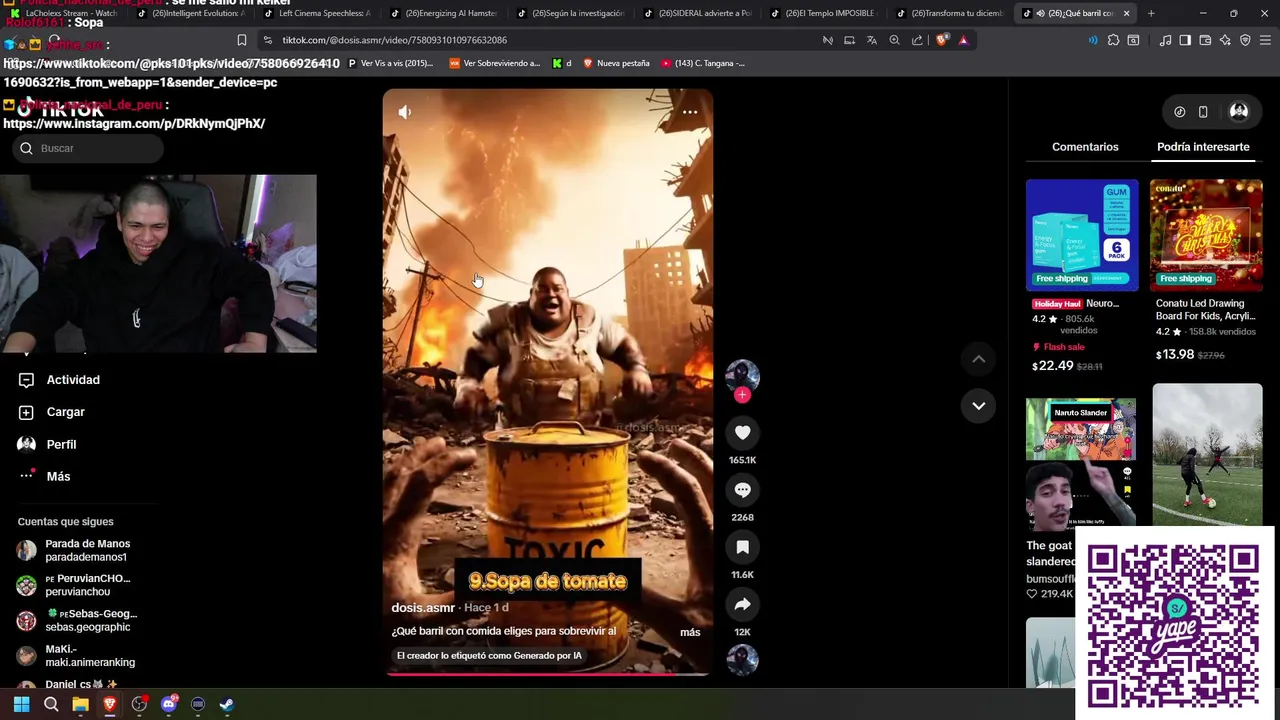1280x720 pixels.
Task: Save the video with the bookmark icon
Action: 742,547
